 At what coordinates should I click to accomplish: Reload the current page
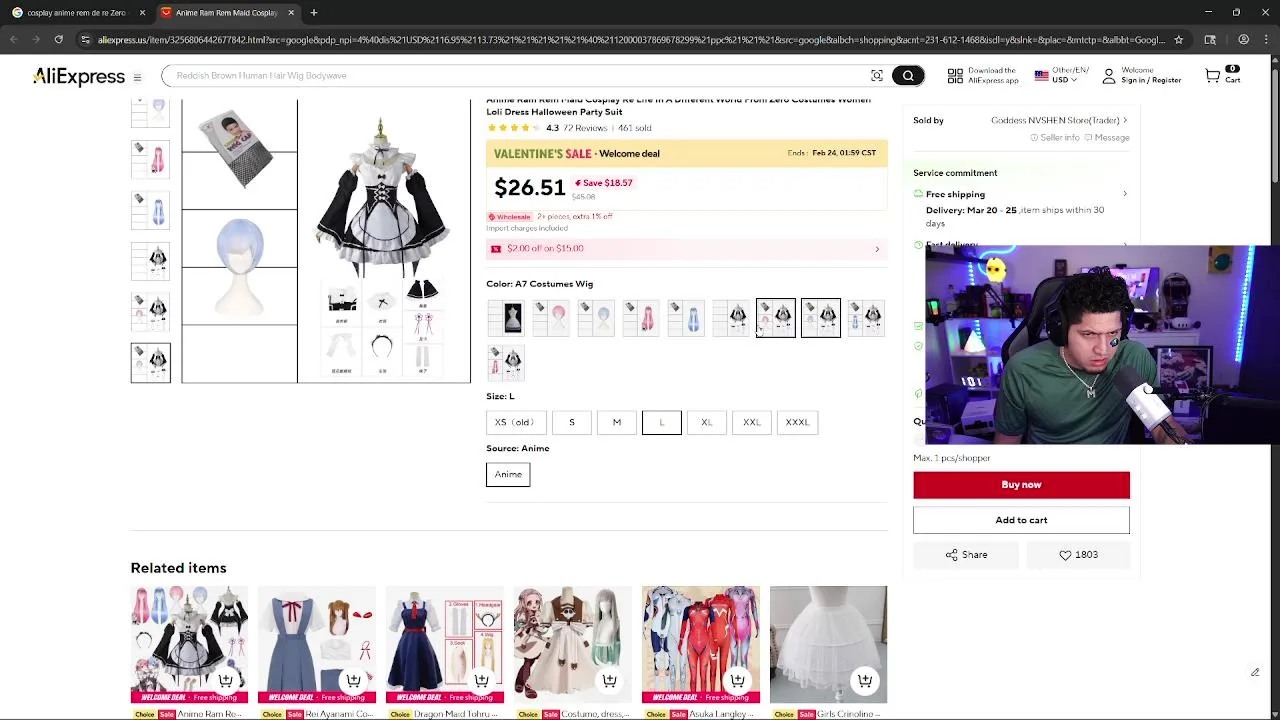point(58,40)
